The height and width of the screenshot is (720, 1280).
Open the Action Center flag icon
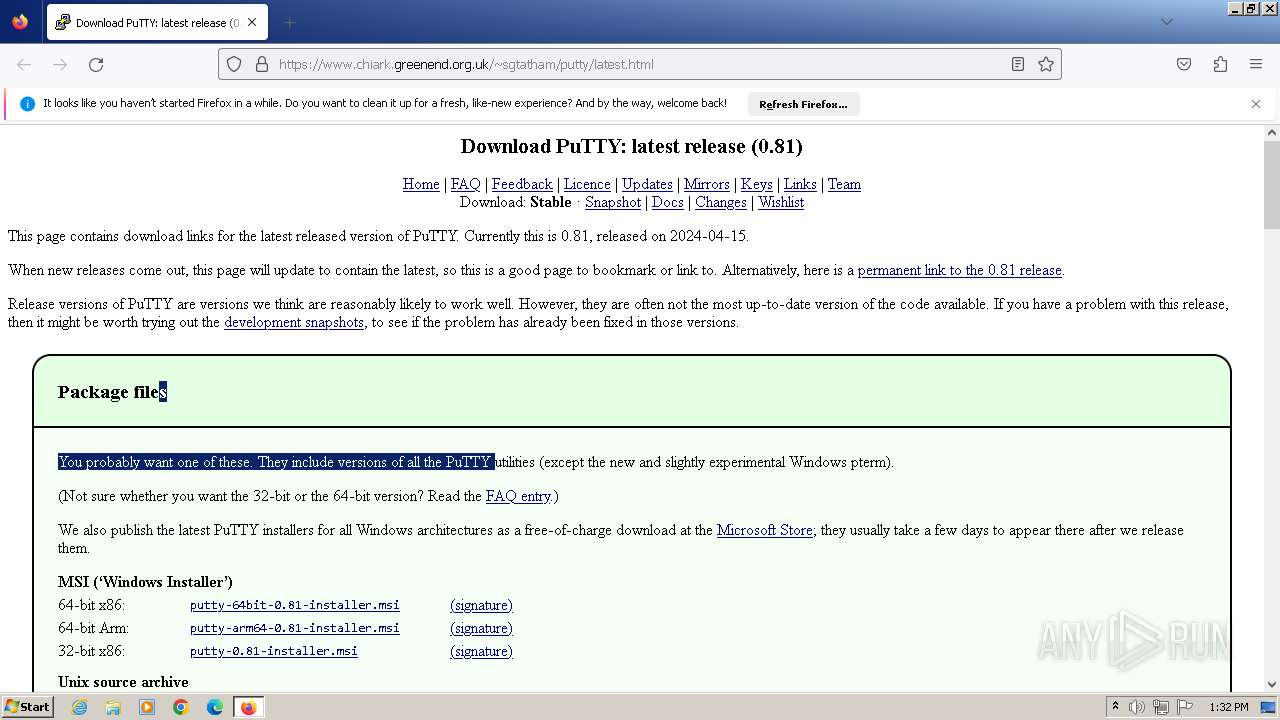(1185, 707)
